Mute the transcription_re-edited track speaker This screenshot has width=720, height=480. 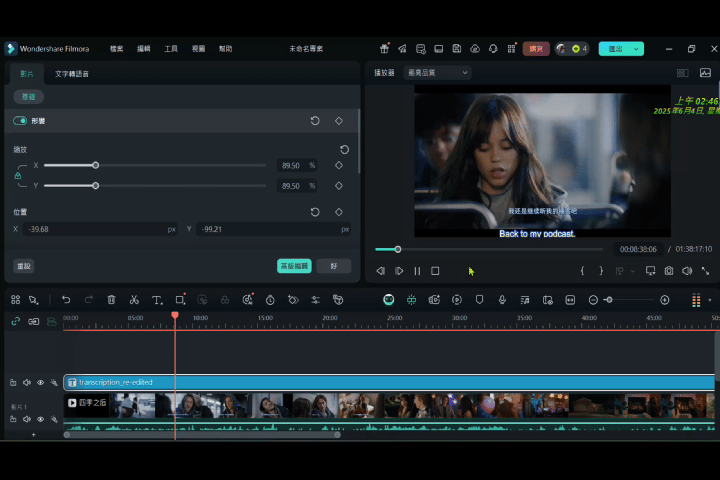(27, 383)
